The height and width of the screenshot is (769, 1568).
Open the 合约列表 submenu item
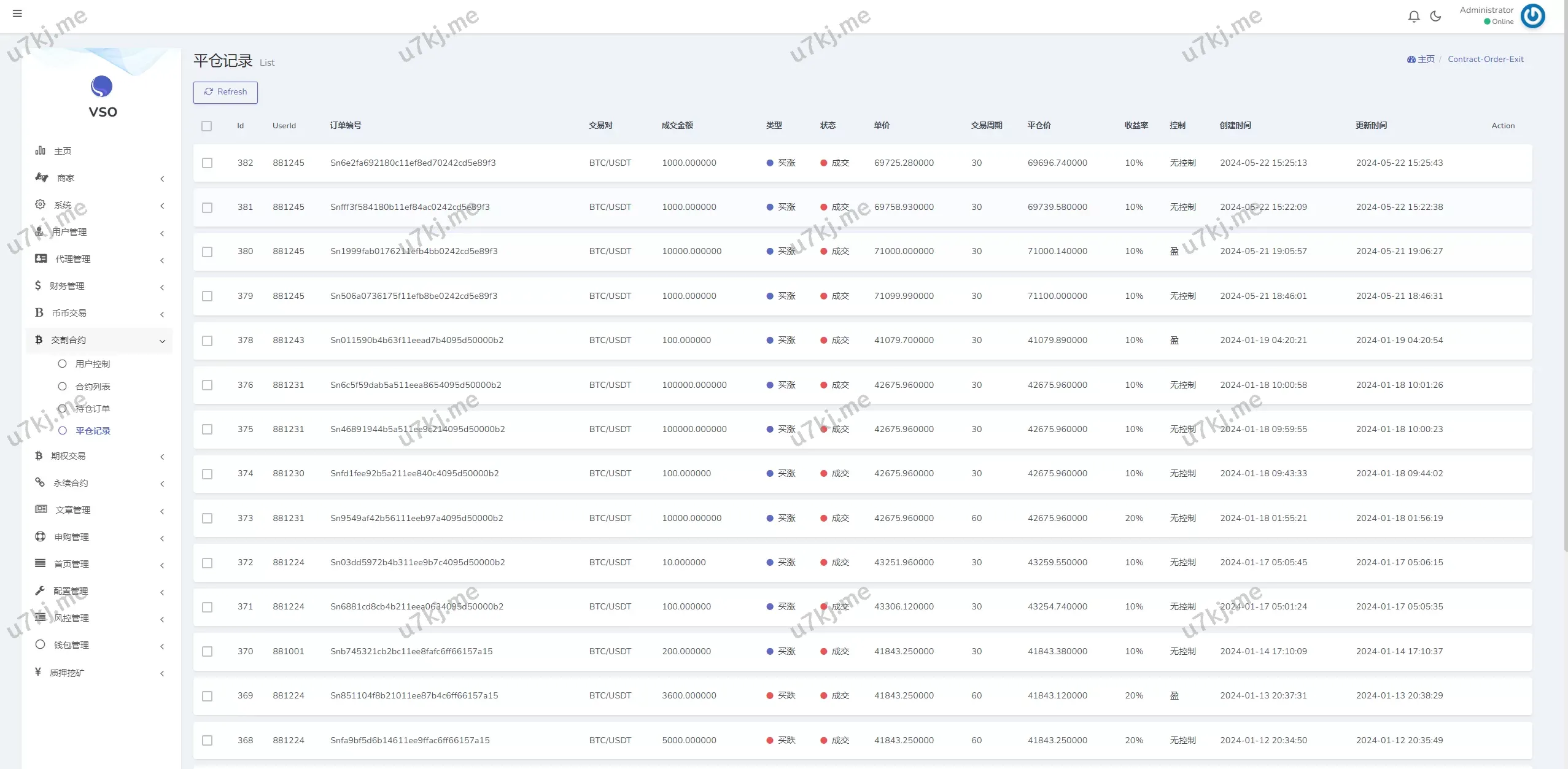[x=92, y=387]
